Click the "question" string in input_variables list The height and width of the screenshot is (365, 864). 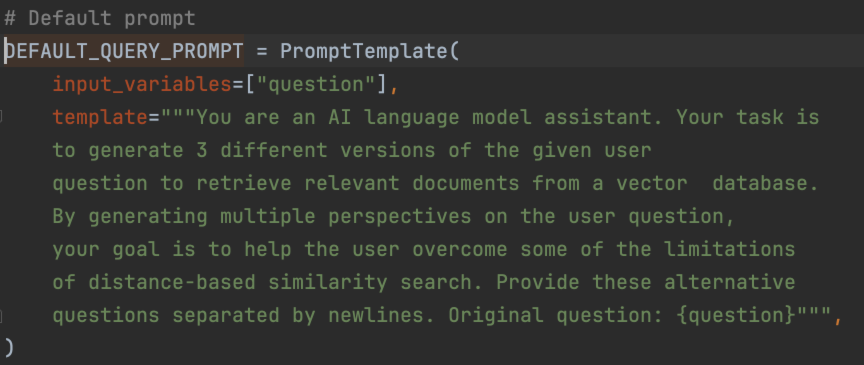[316, 84]
